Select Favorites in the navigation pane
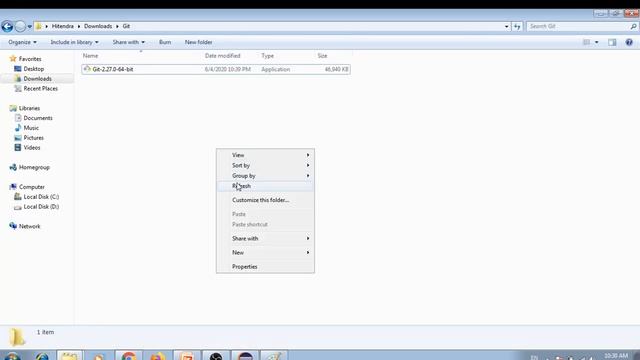640x360 pixels. (x=30, y=59)
